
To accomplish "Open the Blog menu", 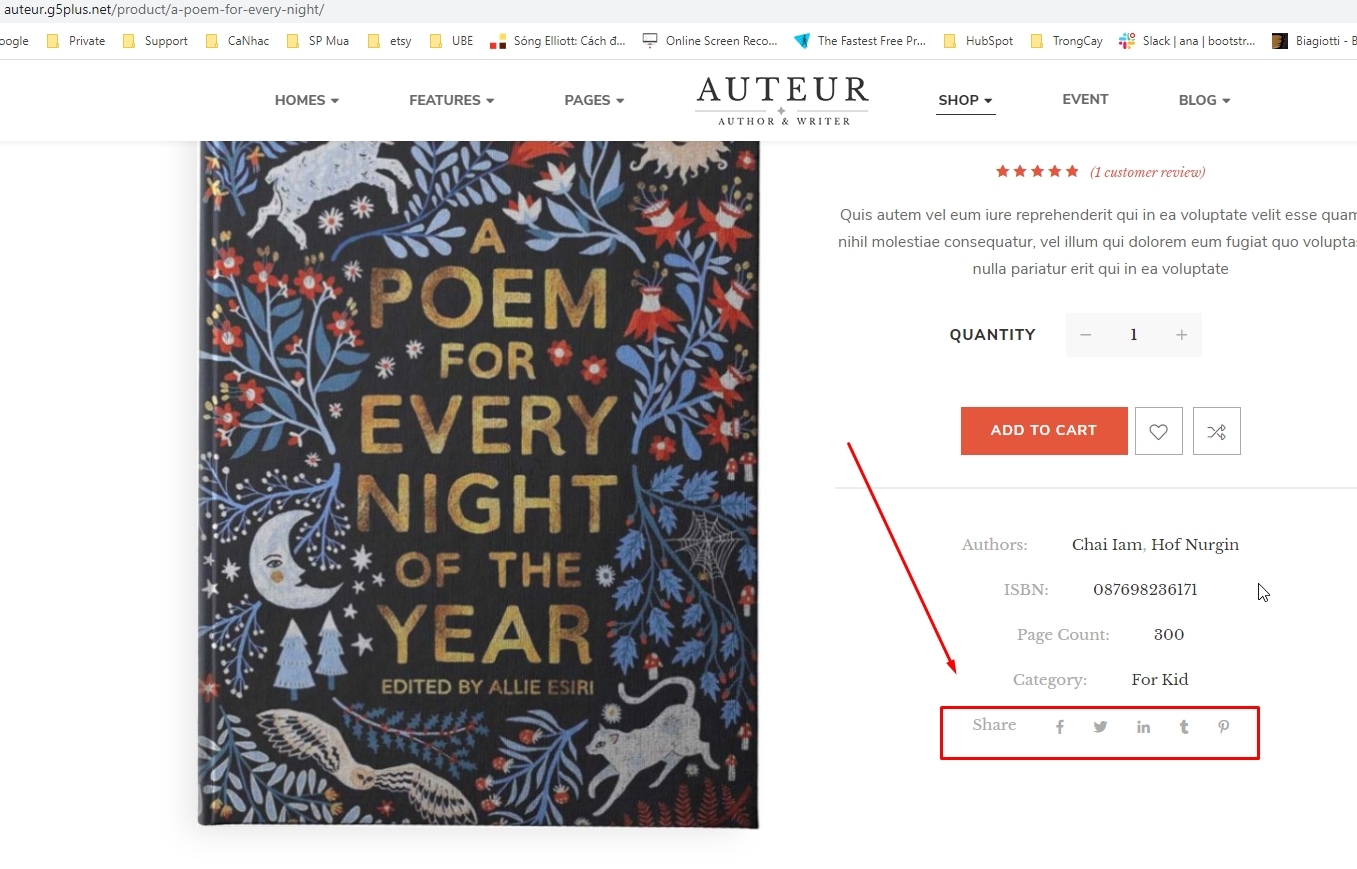I will pos(1204,100).
